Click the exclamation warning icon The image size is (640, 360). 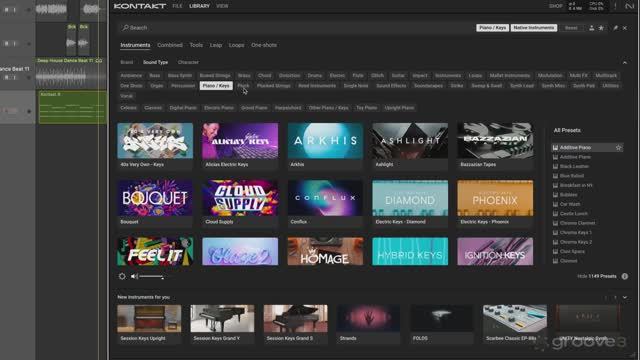[x=616, y=6]
